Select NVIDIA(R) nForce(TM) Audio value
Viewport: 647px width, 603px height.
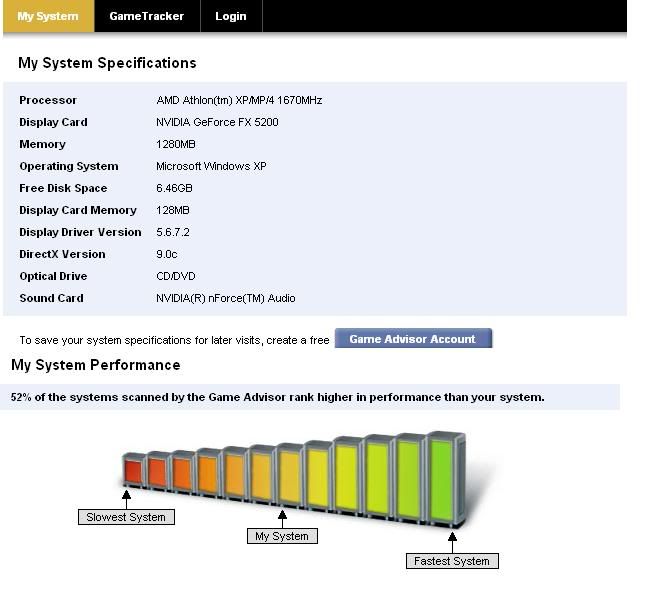(226, 298)
